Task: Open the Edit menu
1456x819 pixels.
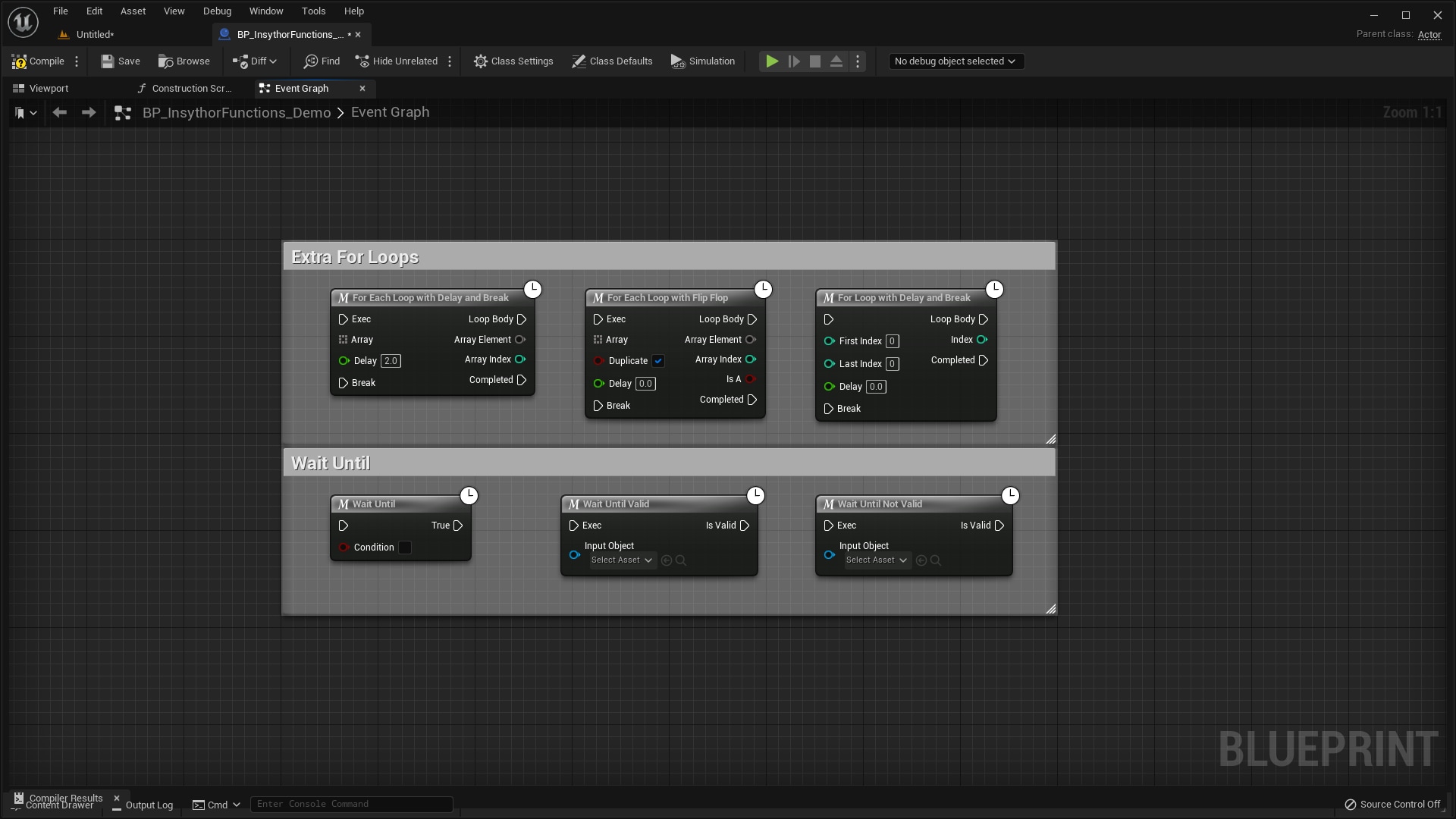Action: 94,11
